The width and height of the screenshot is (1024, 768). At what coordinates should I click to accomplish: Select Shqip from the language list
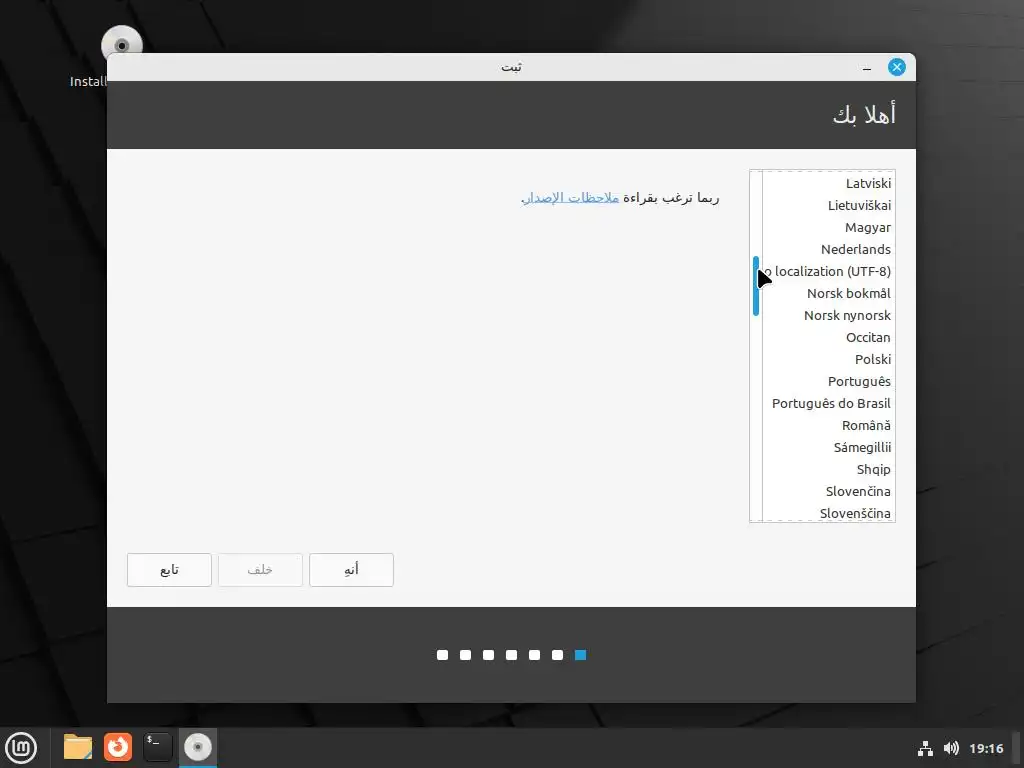point(829,470)
